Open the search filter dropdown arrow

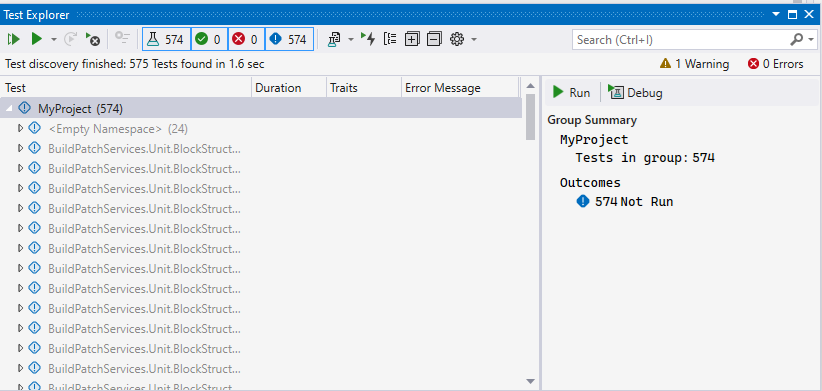[812, 40]
